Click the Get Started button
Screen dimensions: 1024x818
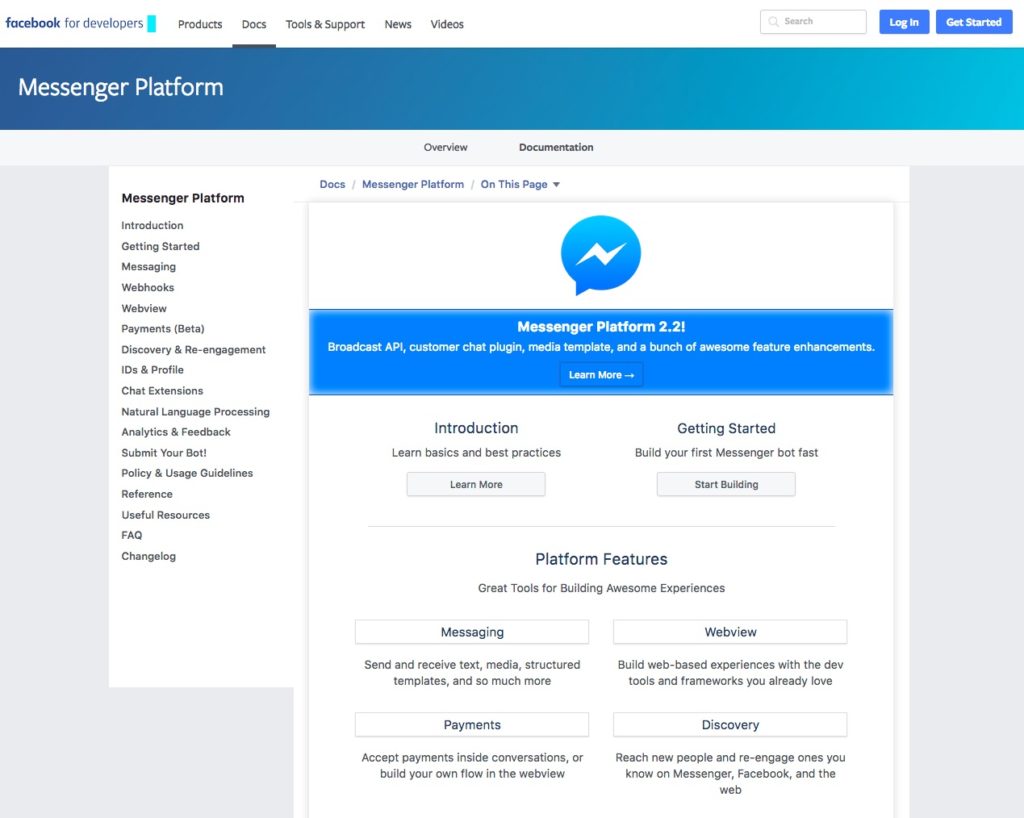(x=973, y=22)
